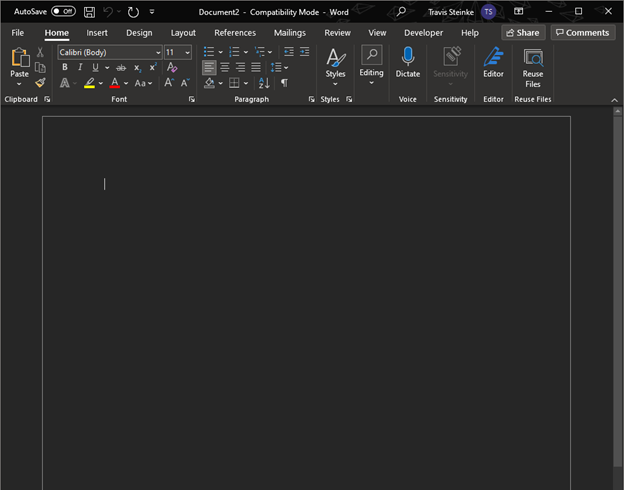Show paragraph marks with pilcrow icon
624x490 pixels.
(284, 83)
